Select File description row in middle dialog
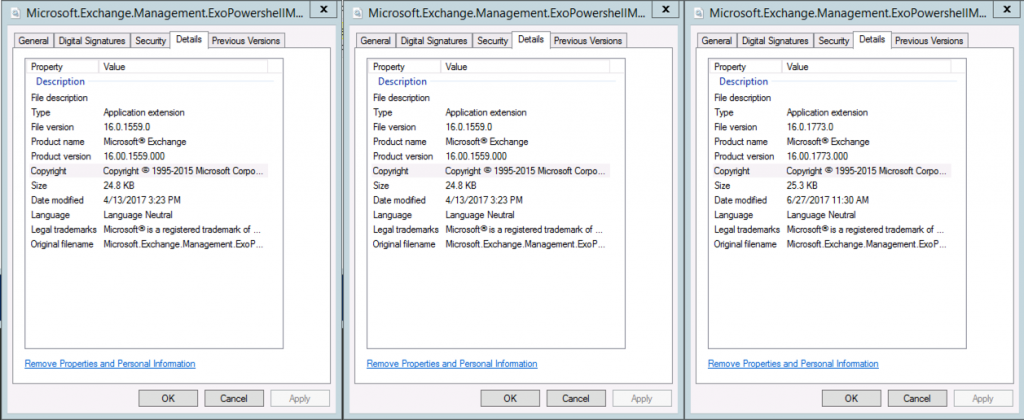The width and height of the screenshot is (1024, 420). 489,98
